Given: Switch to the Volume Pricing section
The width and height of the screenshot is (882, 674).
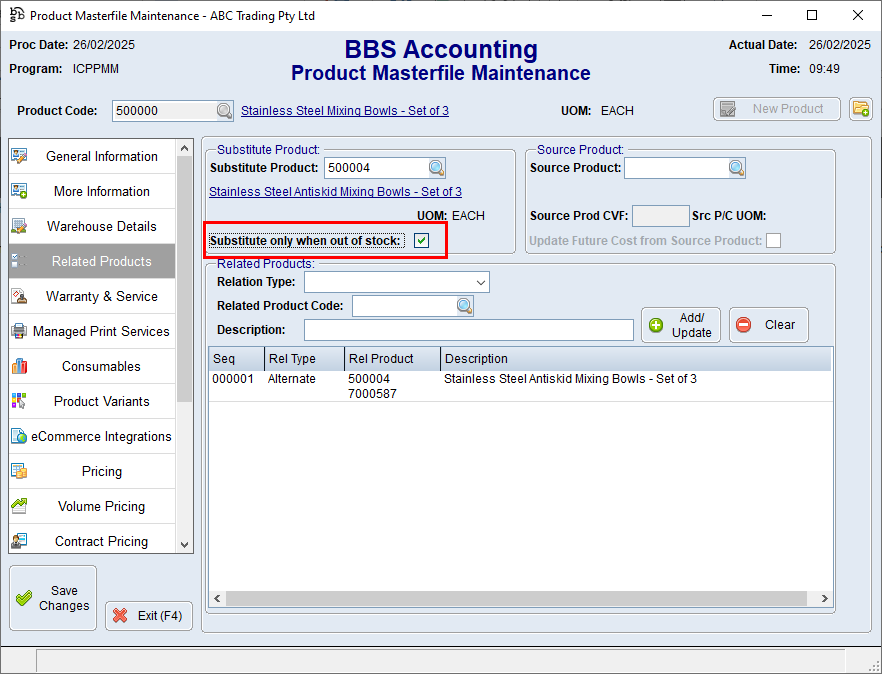Looking at the screenshot, I should pyautogui.click(x=101, y=506).
